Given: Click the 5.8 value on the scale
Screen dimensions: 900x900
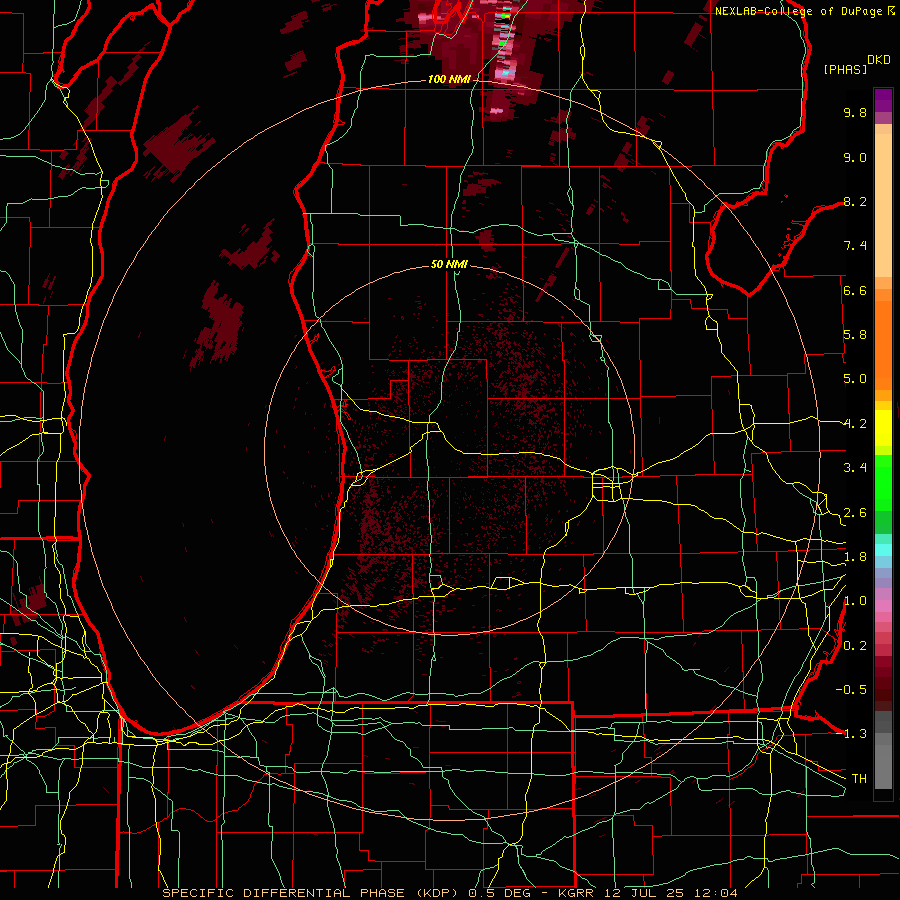Looking at the screenshot, I should click(x=855, y=335).
